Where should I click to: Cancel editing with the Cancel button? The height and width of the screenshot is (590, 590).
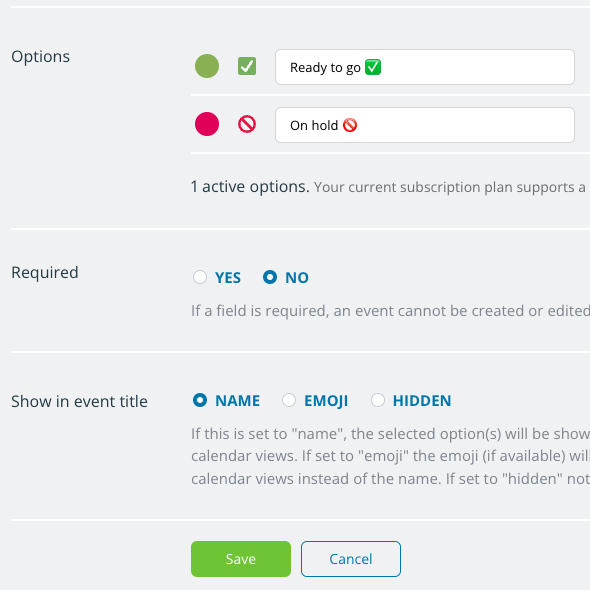point(351,559)
